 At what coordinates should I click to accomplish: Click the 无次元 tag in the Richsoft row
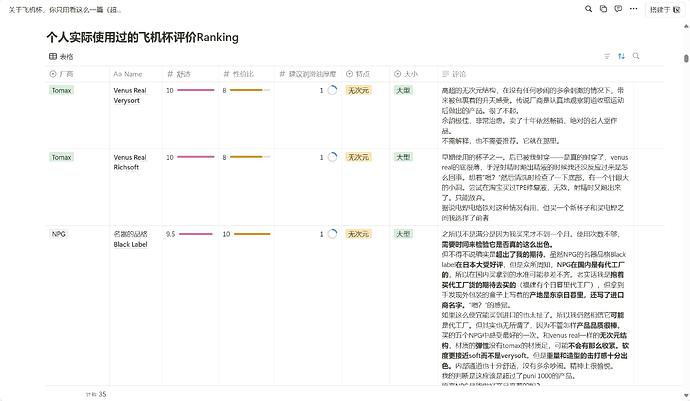pos(358,157)
